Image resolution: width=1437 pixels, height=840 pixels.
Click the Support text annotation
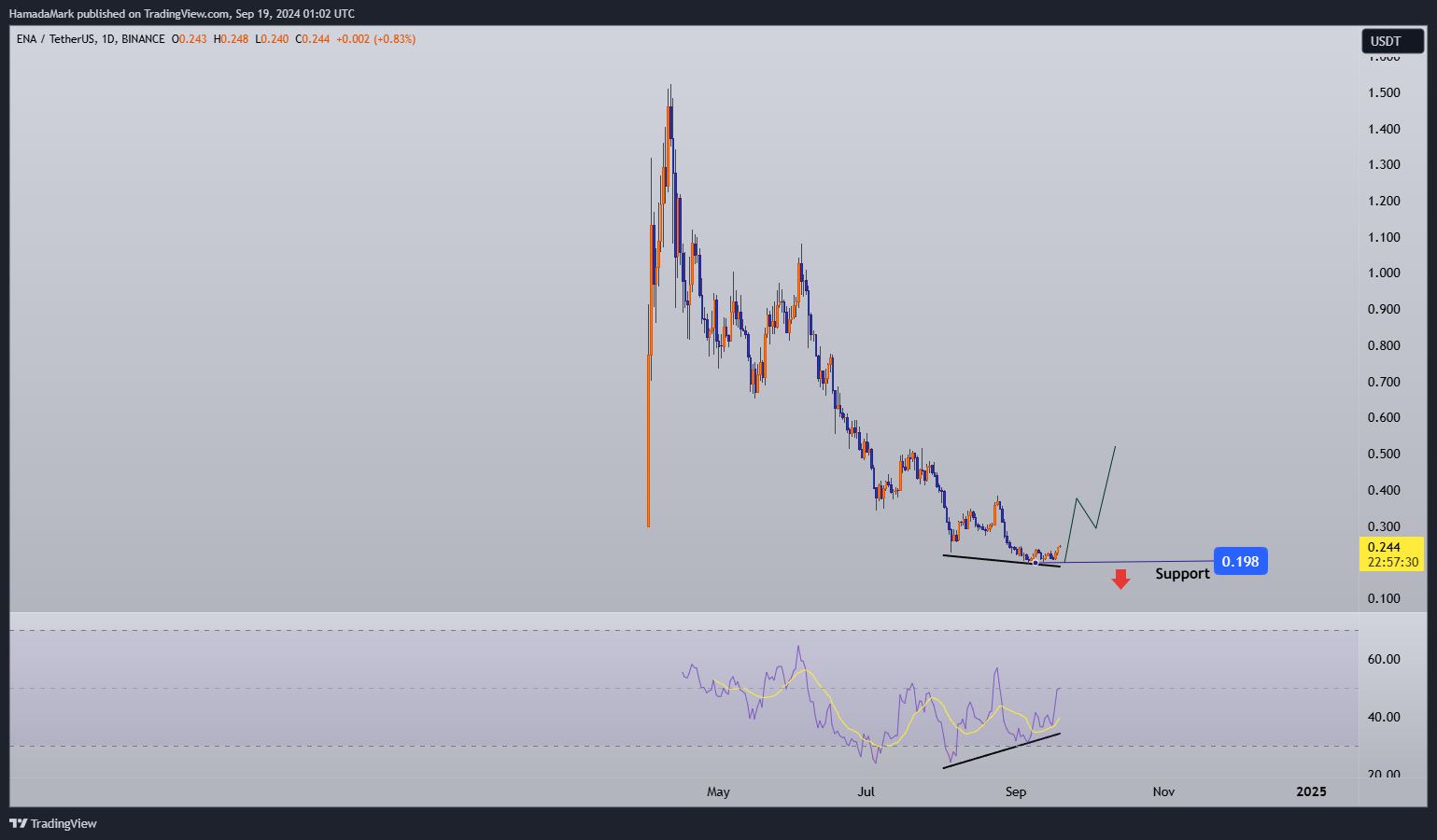pos(1182,574)
